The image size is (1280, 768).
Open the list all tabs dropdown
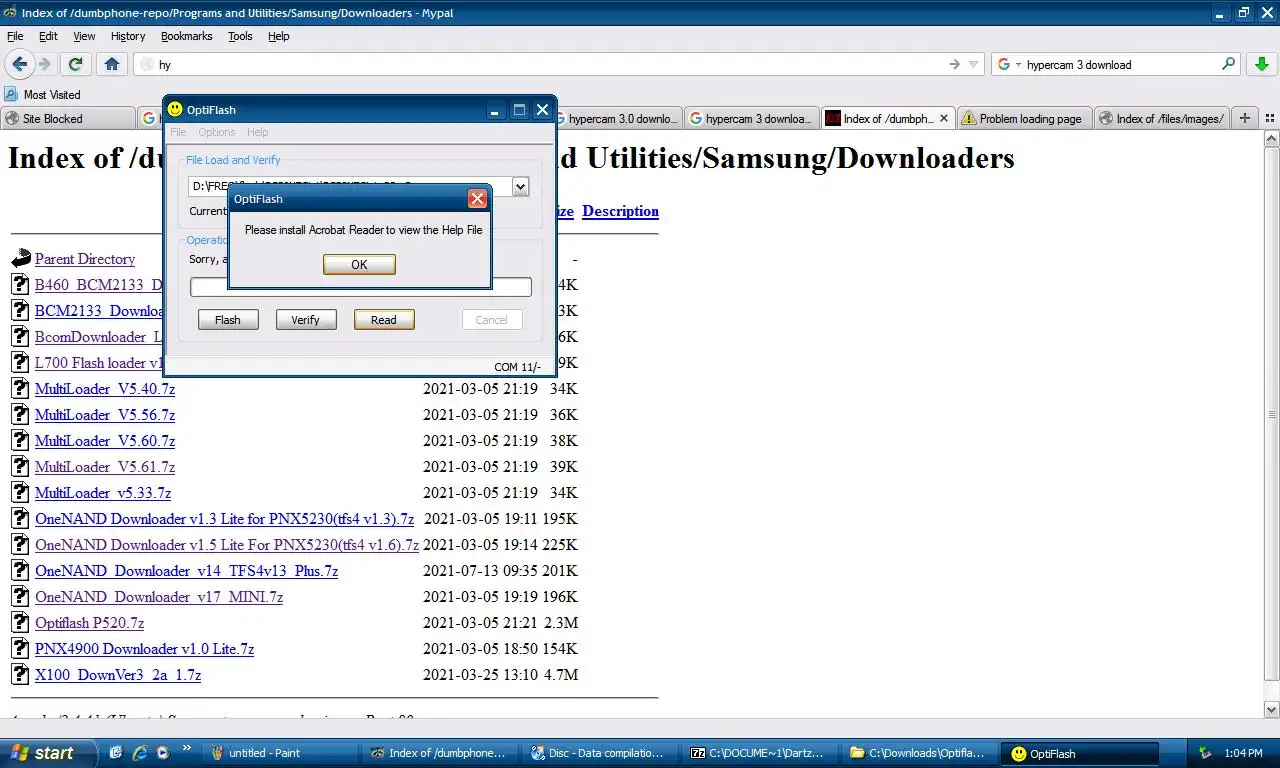(1271, 118)
